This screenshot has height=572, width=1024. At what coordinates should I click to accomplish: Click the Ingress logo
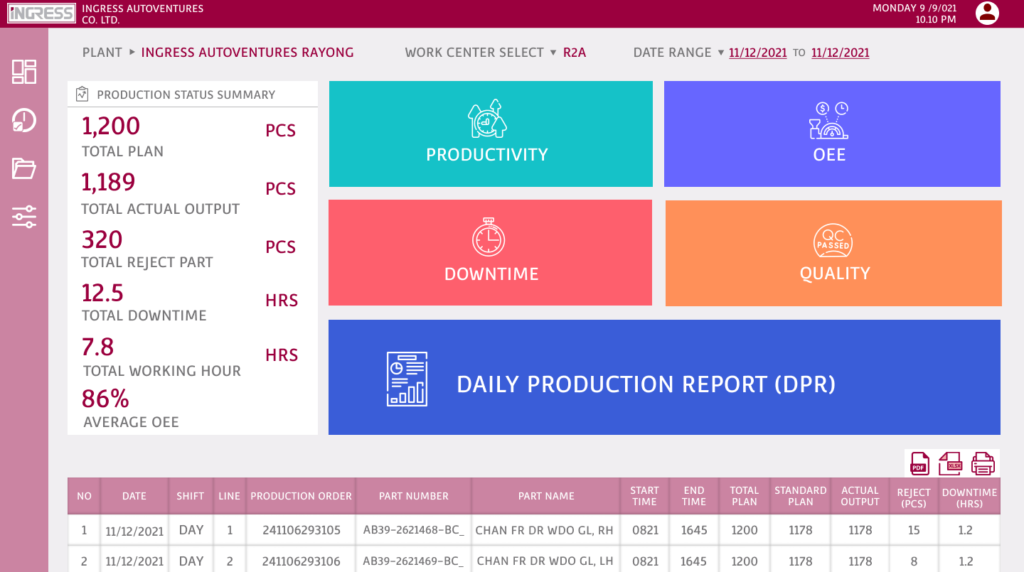(41, 14)
